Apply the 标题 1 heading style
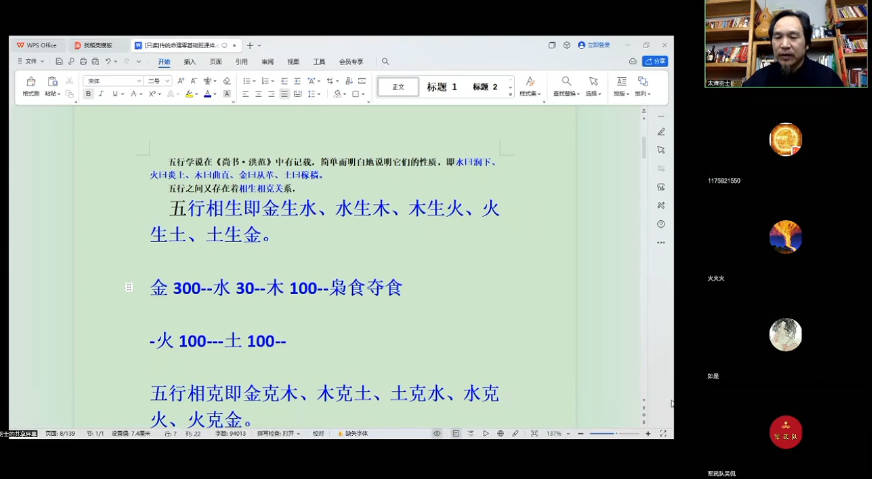The height and width of the screenshot is (479, 872). pos(441,87)
